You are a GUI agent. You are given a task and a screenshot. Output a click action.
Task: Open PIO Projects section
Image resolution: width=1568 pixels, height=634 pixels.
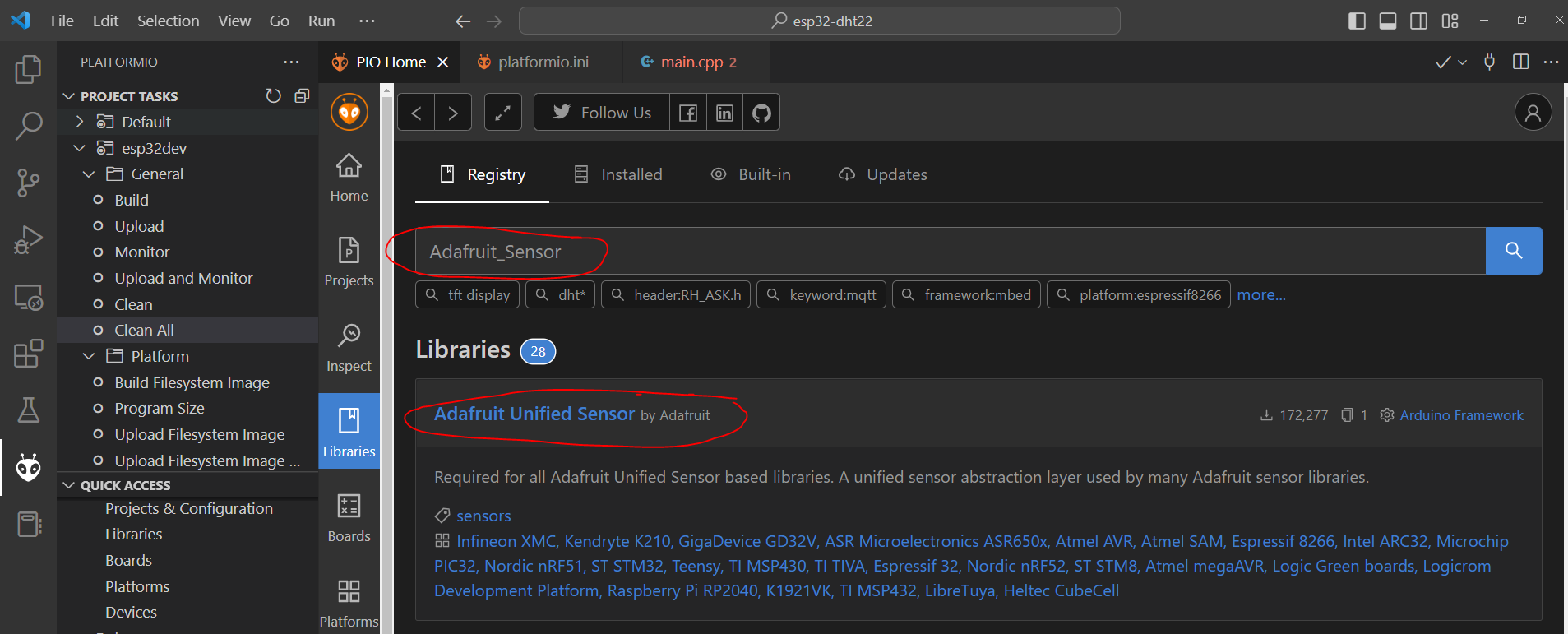tap(349, 262)
